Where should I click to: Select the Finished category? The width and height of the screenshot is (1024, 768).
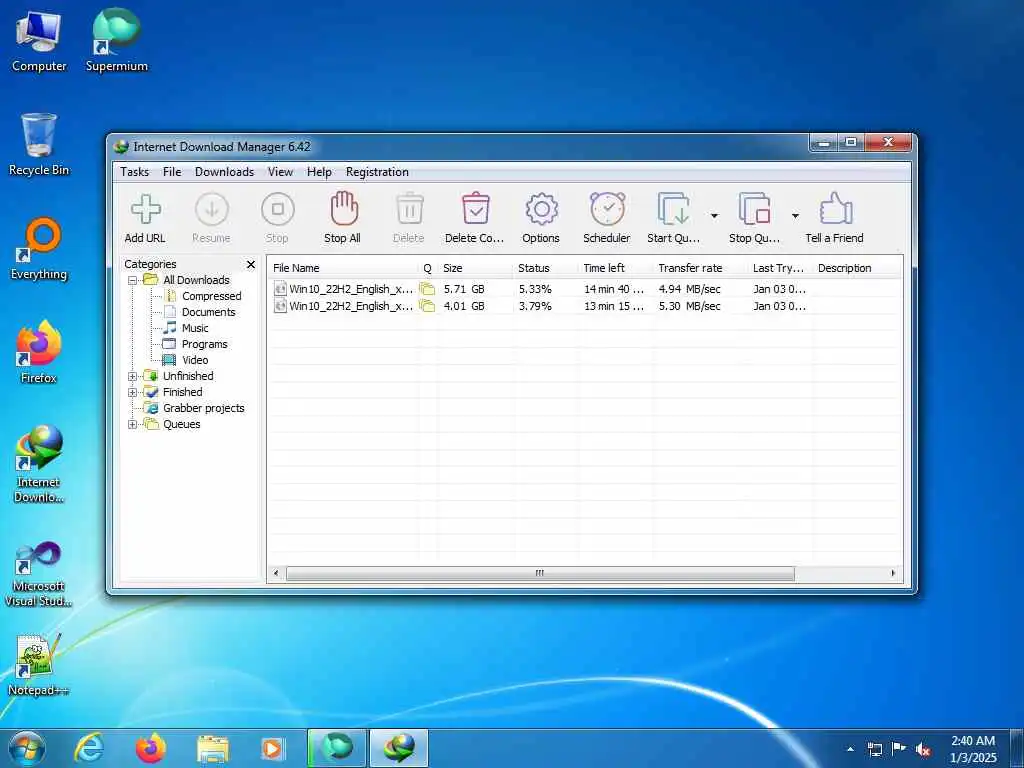click(182, 392)
